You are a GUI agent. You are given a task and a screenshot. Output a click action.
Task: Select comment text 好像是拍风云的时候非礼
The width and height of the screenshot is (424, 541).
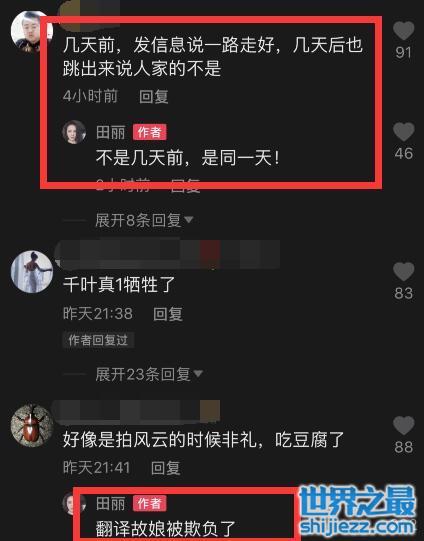(x=159, y=440)
